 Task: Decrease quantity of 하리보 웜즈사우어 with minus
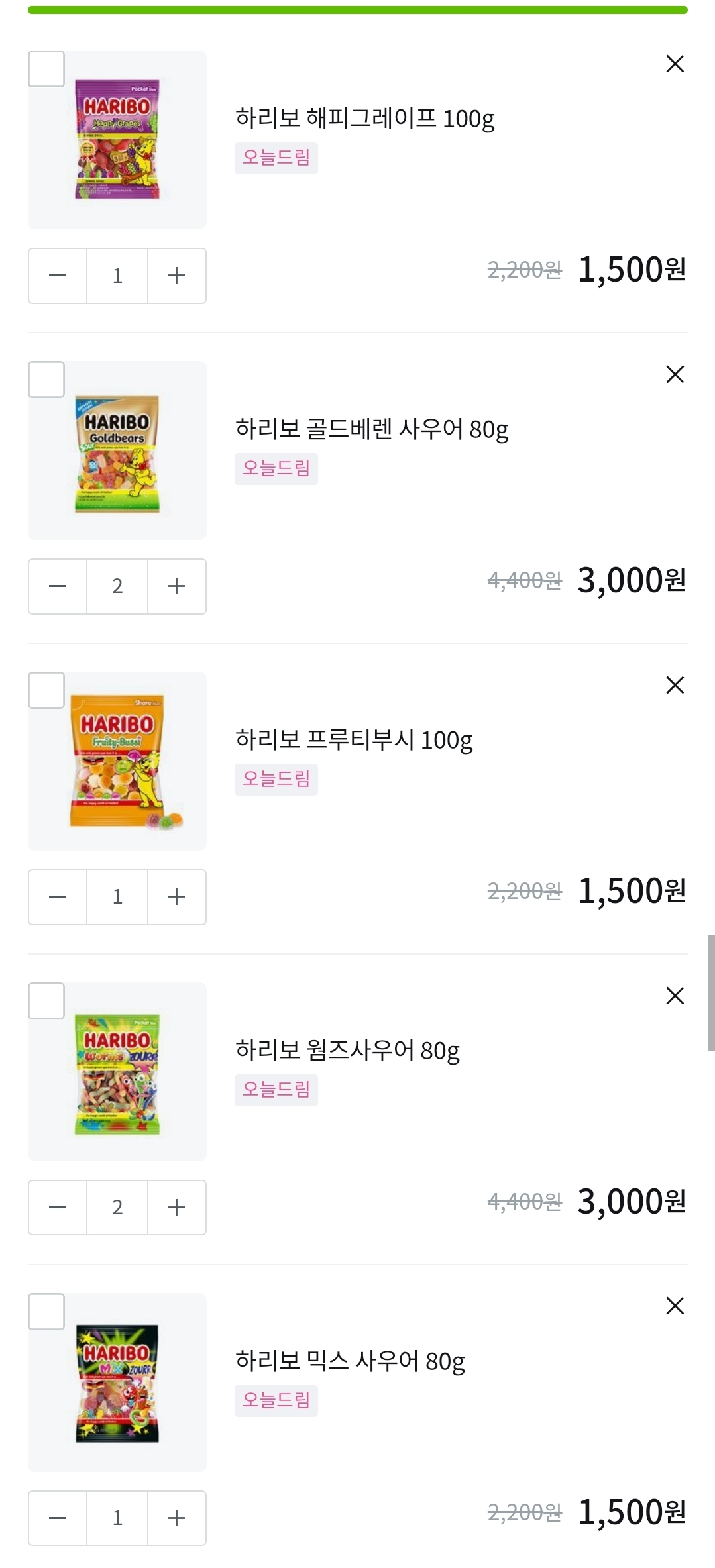58,1208
